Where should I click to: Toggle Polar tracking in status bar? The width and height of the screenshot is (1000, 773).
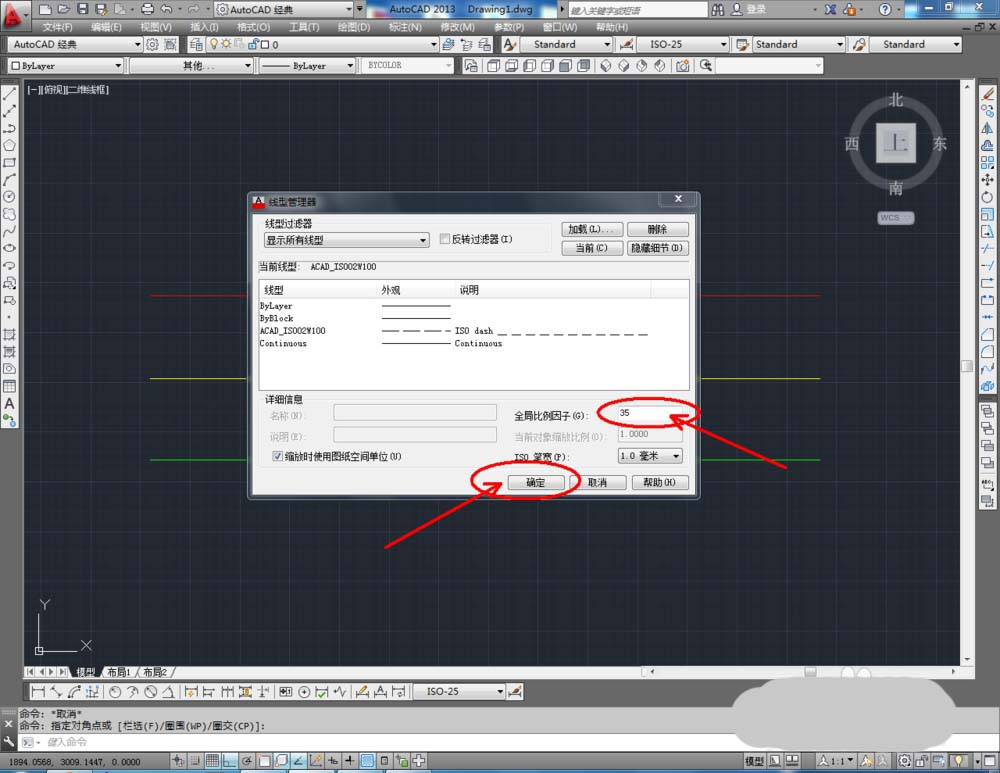point(247,760)
